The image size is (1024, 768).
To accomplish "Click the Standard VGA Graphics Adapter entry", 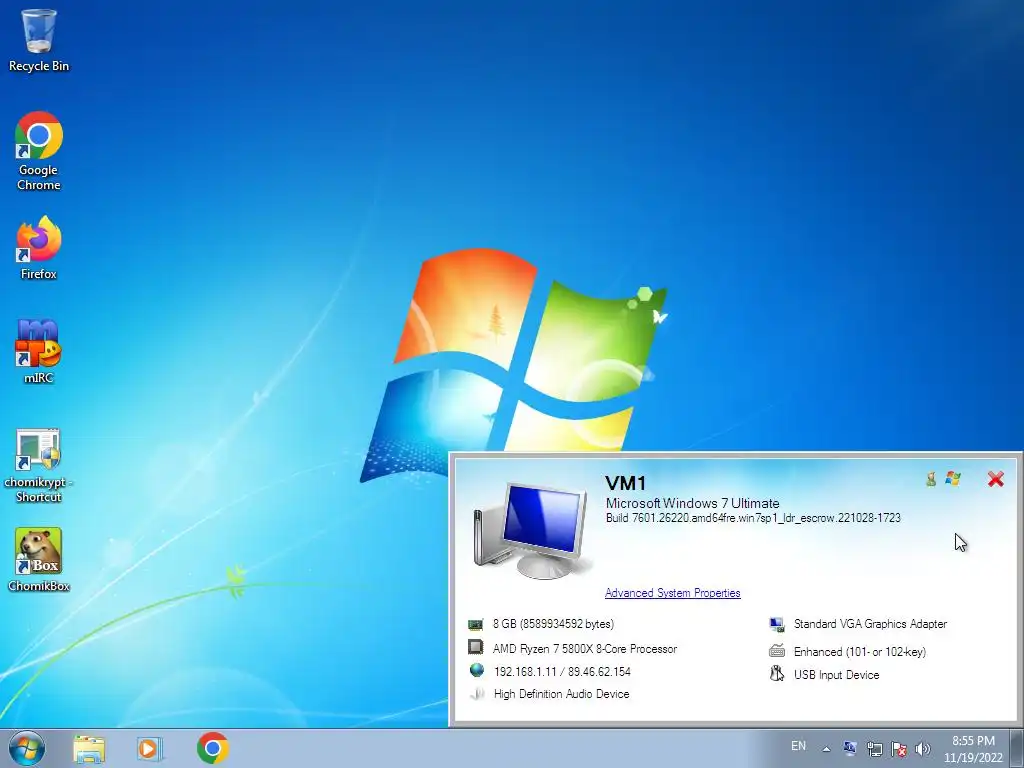I will [871, 624].
